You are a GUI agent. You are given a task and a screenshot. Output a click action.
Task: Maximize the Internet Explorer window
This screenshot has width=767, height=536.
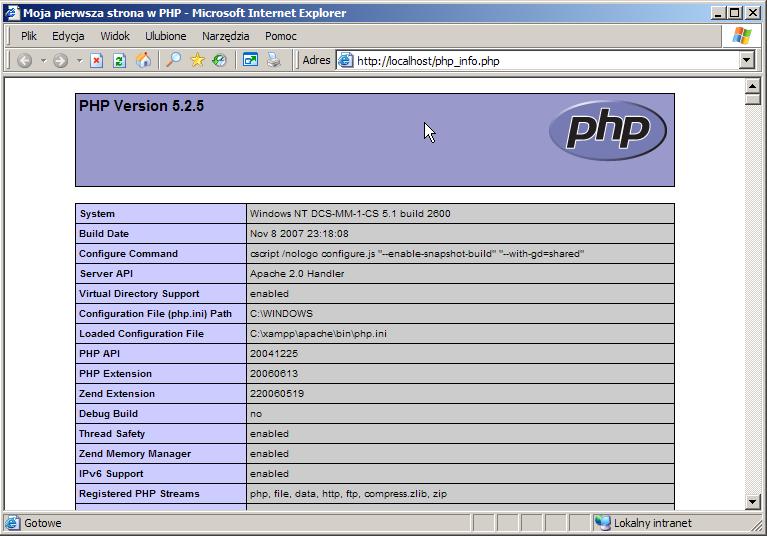(x=734, y=13)
